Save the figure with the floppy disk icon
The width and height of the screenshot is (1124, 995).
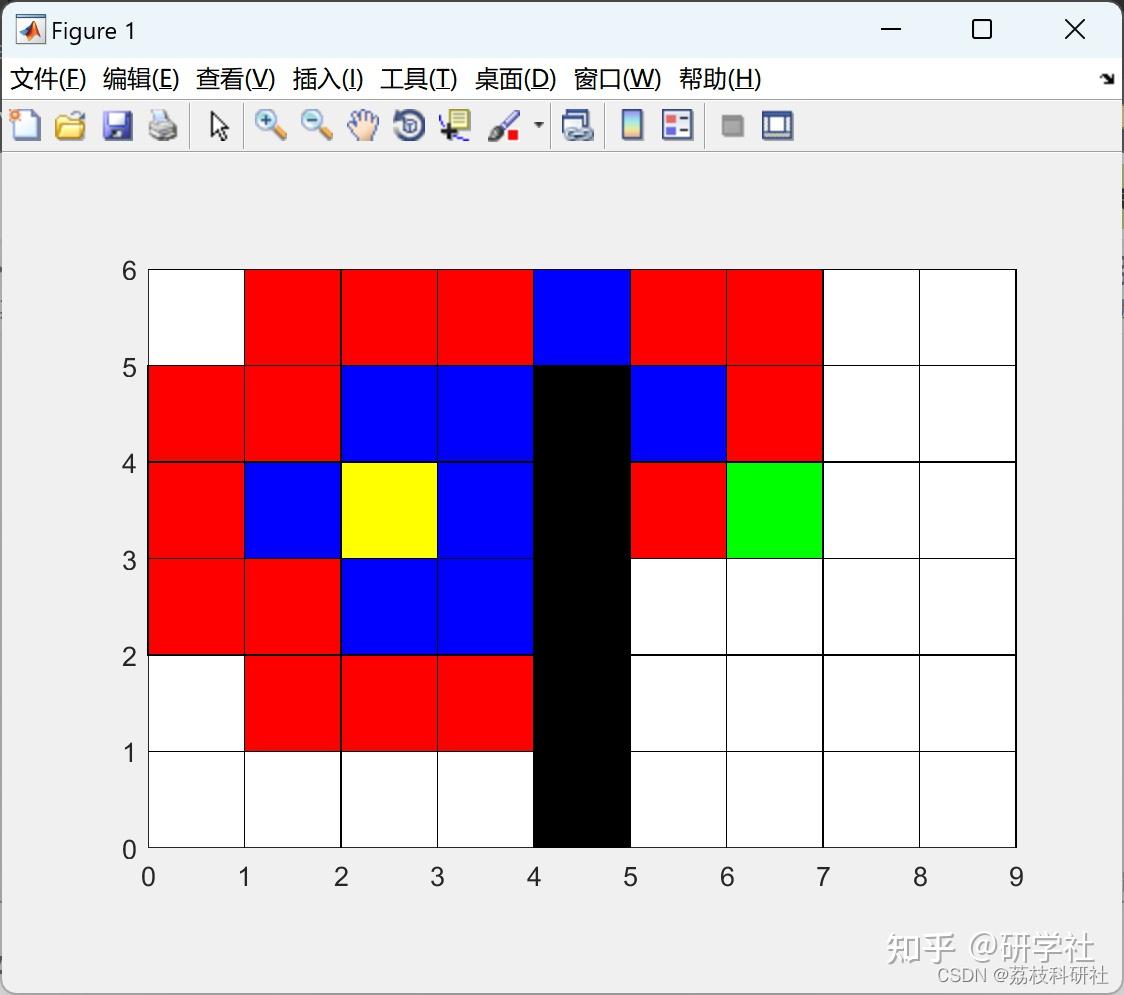coord(118,125)
